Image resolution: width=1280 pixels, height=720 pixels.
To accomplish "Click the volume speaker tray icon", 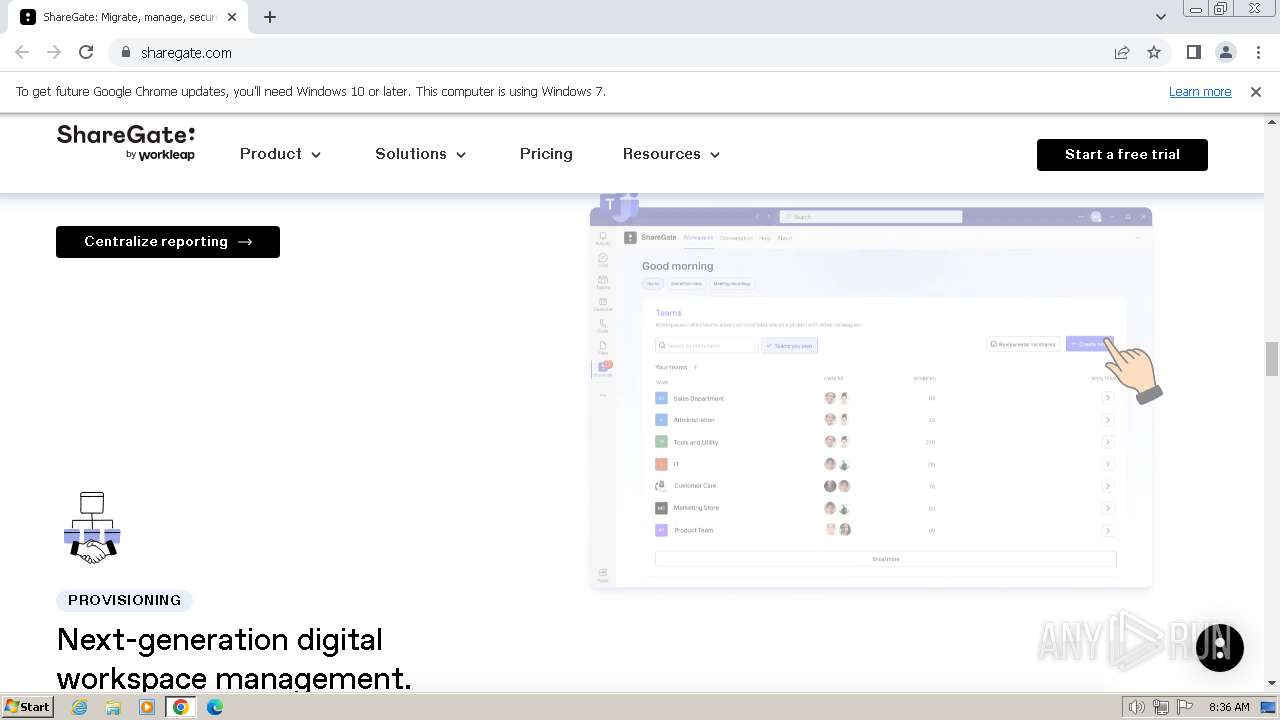I will point(1137,707).
